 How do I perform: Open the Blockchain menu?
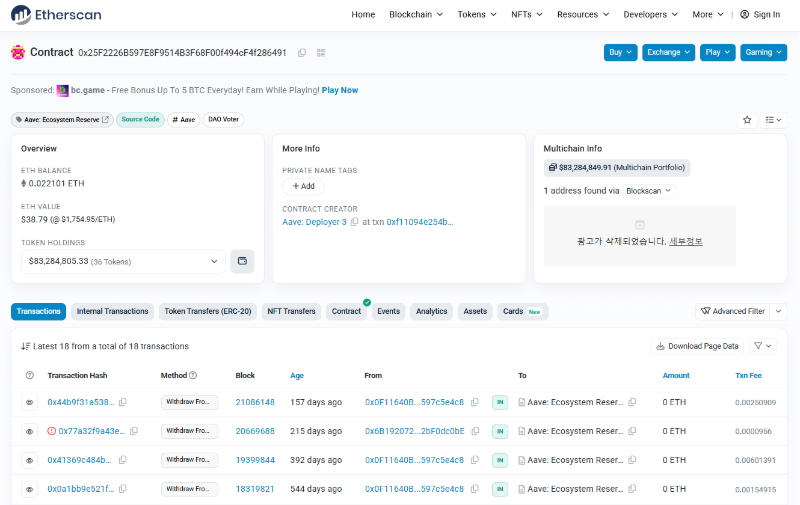[x=416, y=14]
